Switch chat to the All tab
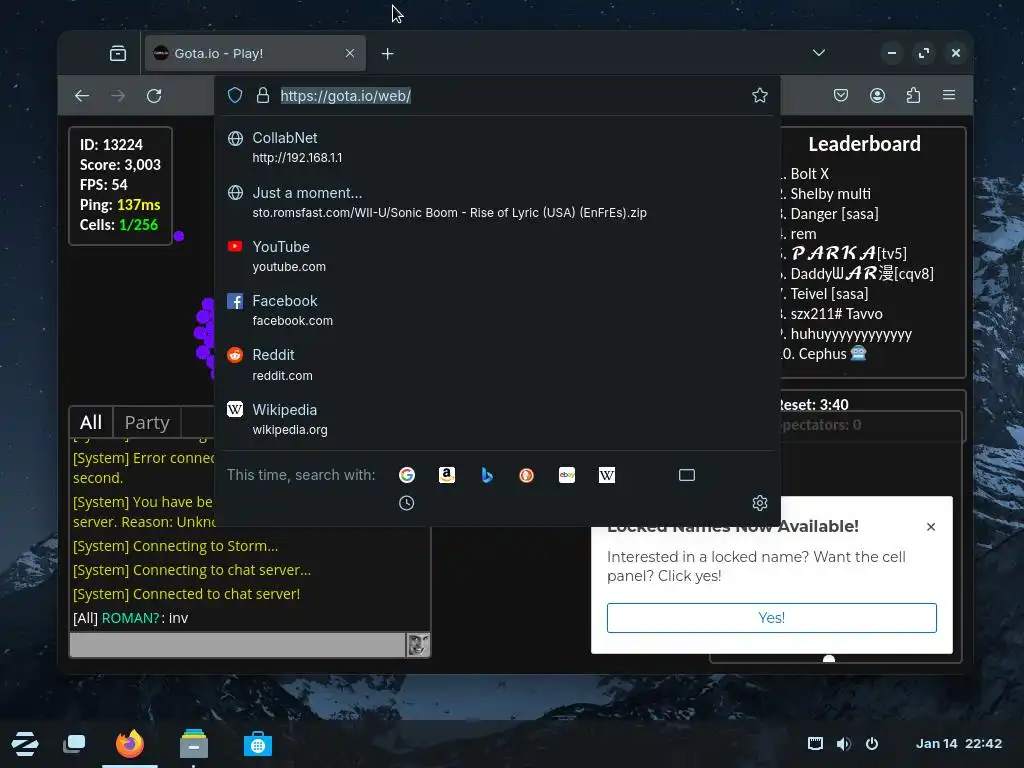The image size is (1024, 768). point(91,423)
